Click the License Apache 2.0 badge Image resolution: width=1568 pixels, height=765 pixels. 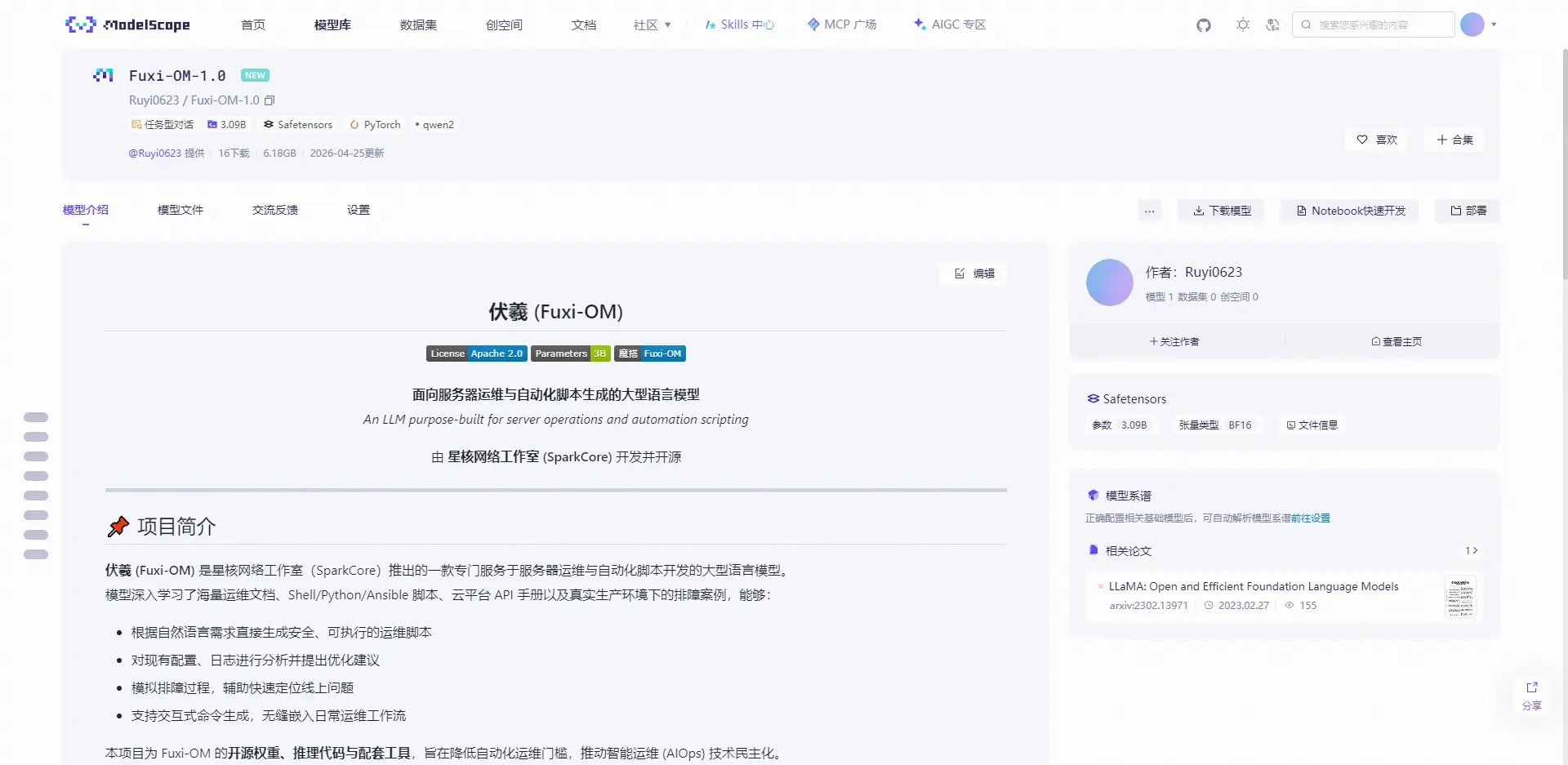click(476, 354)
